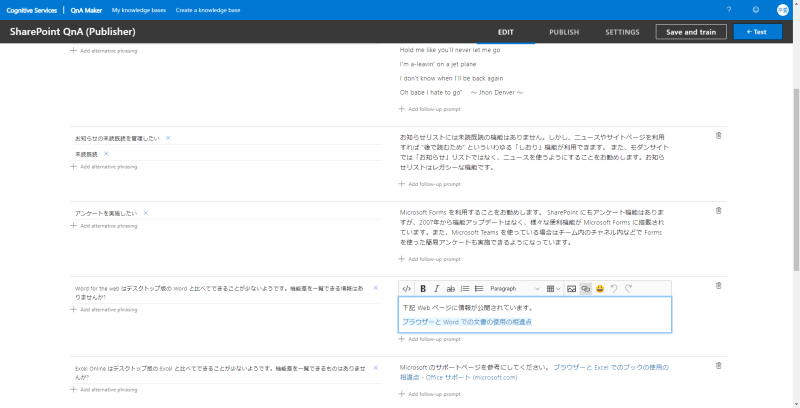The image size is (800, 408).
Task: Open feedback smiley icon in header
Action: (756, 10)
